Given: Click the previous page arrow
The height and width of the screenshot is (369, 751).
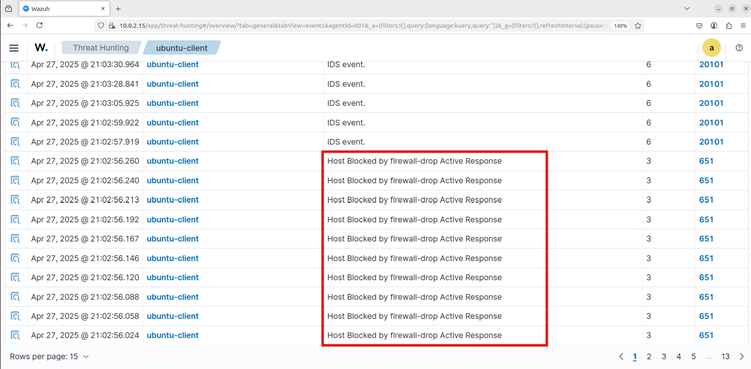Looking at the screenshot, I should coord(621,357).
